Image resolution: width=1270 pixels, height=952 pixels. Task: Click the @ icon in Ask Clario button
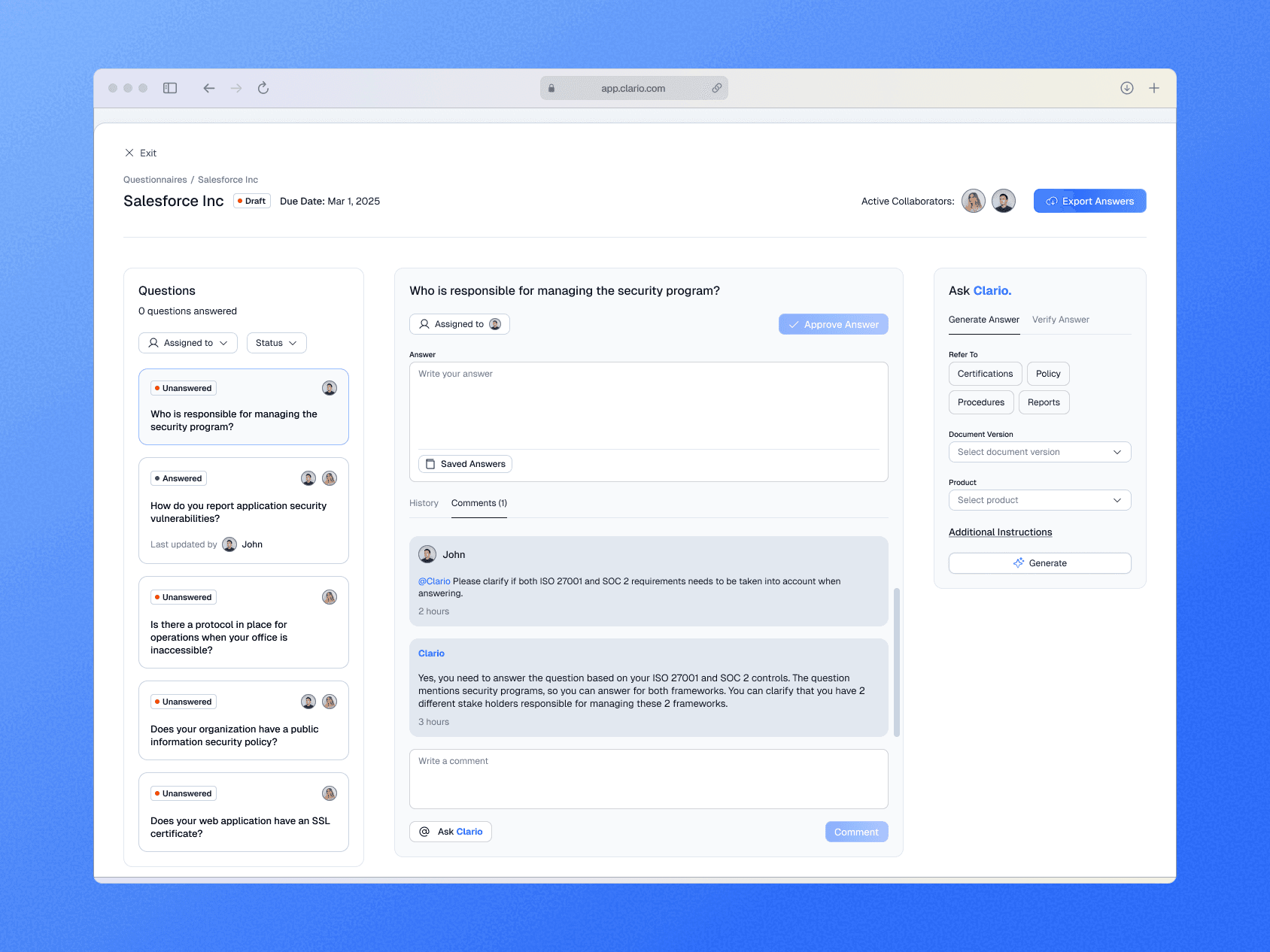[x=424, y=832]
